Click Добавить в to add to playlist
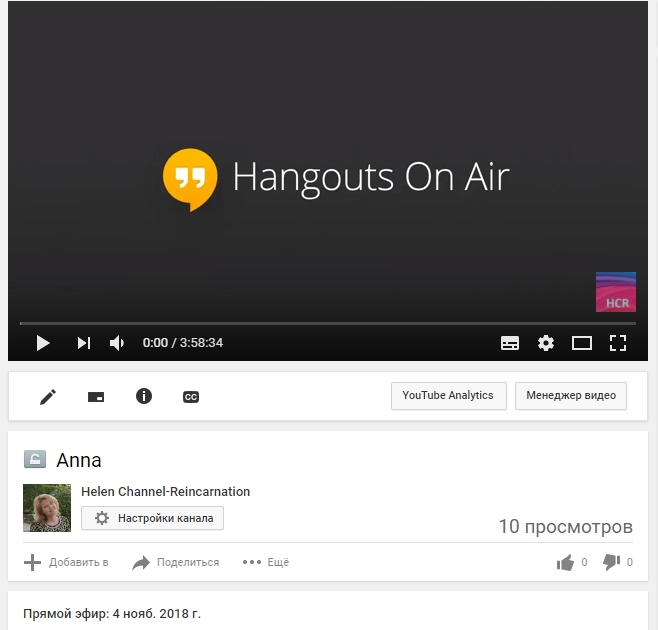 66,563
